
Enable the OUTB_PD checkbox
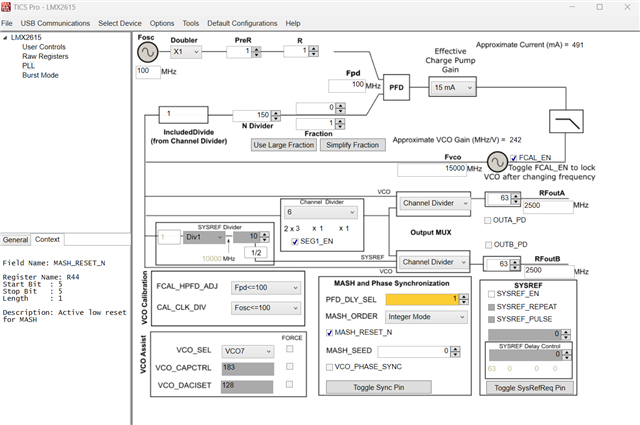488,245
